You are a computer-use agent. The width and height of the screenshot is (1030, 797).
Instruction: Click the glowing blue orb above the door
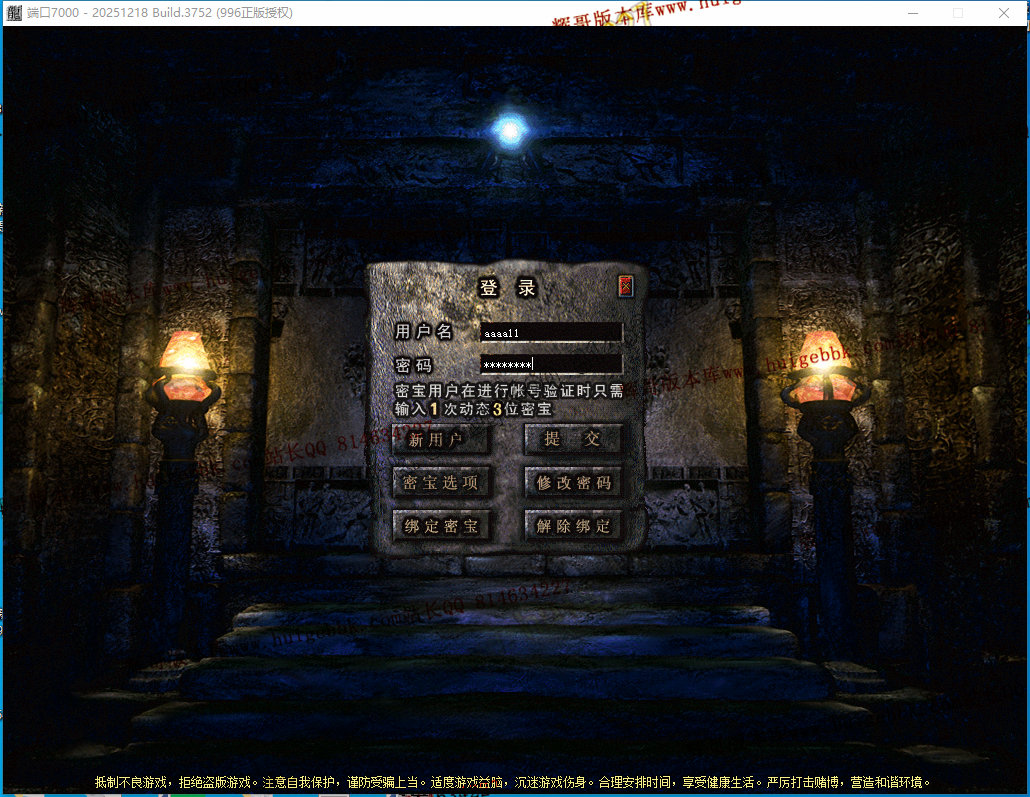511,130
